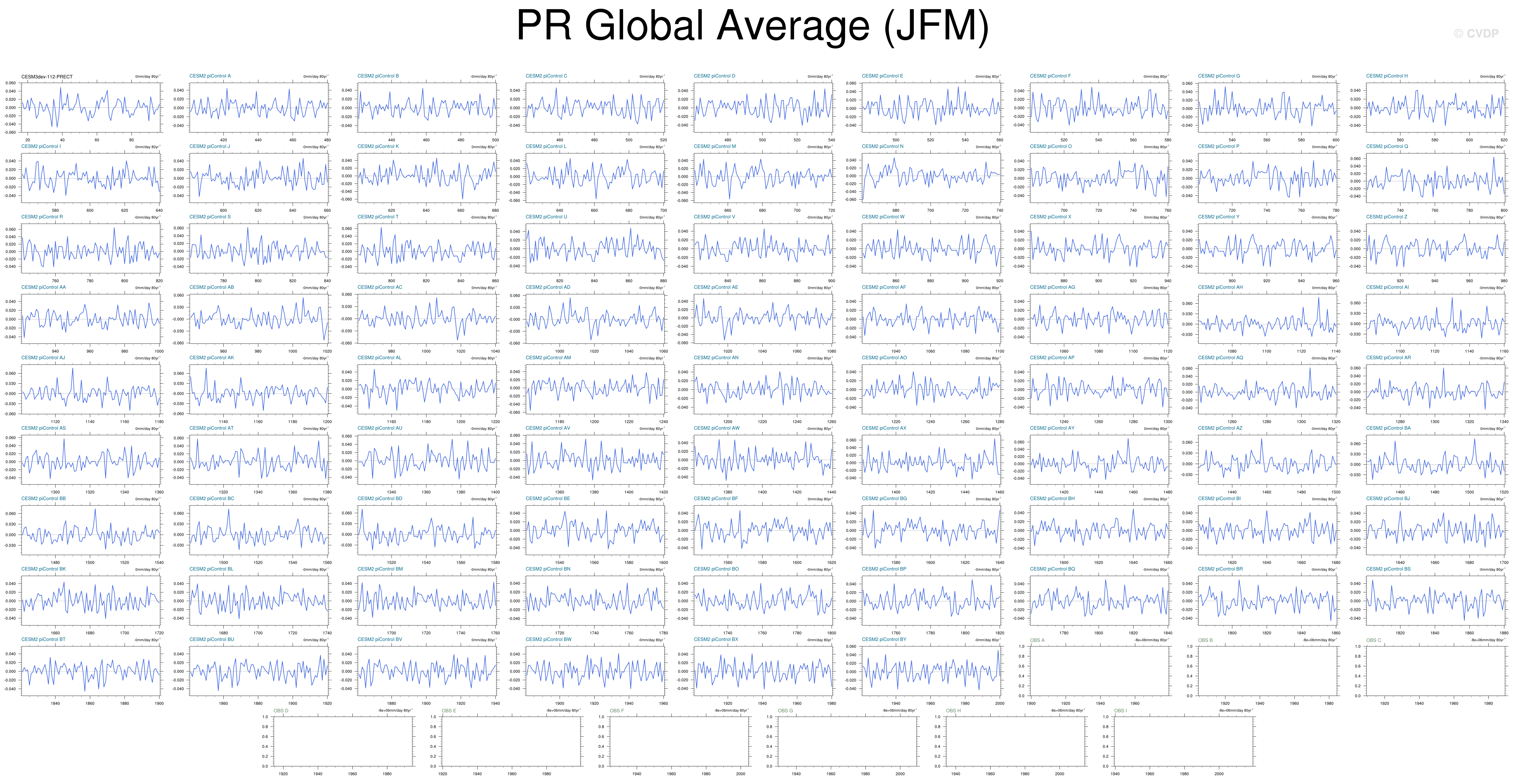Select the 'CESM3dev-112-PRECT' panel title
The height and width of the screenshot is (784, 1513).
[47, 77]
